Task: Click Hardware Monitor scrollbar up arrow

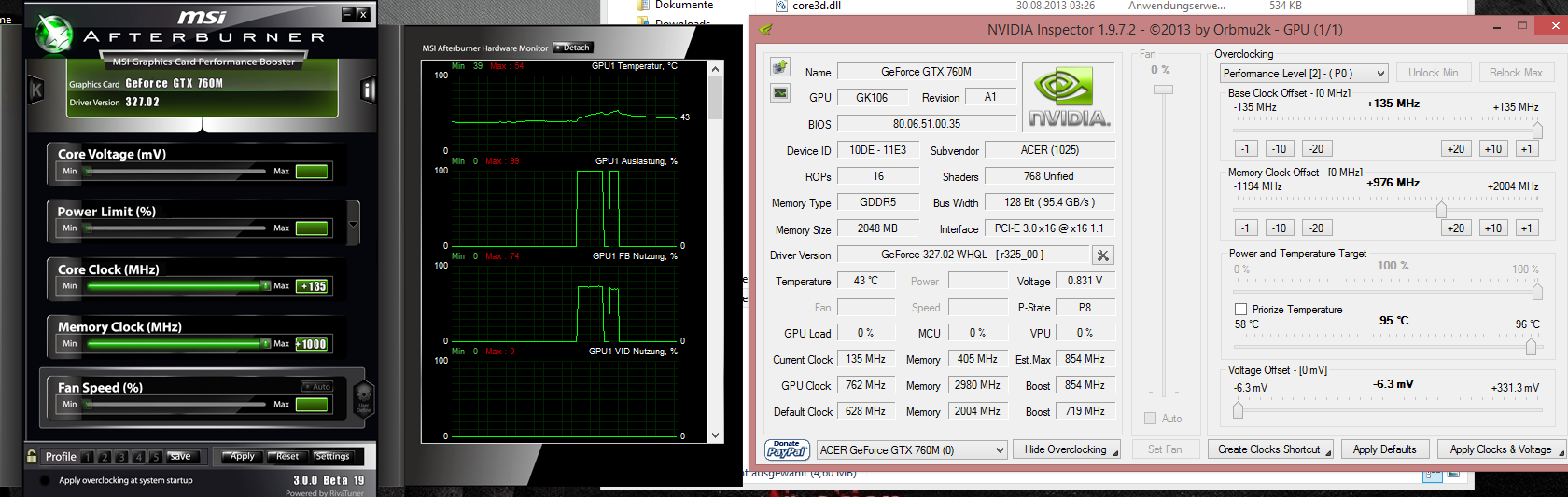Action: pos(716,68)
